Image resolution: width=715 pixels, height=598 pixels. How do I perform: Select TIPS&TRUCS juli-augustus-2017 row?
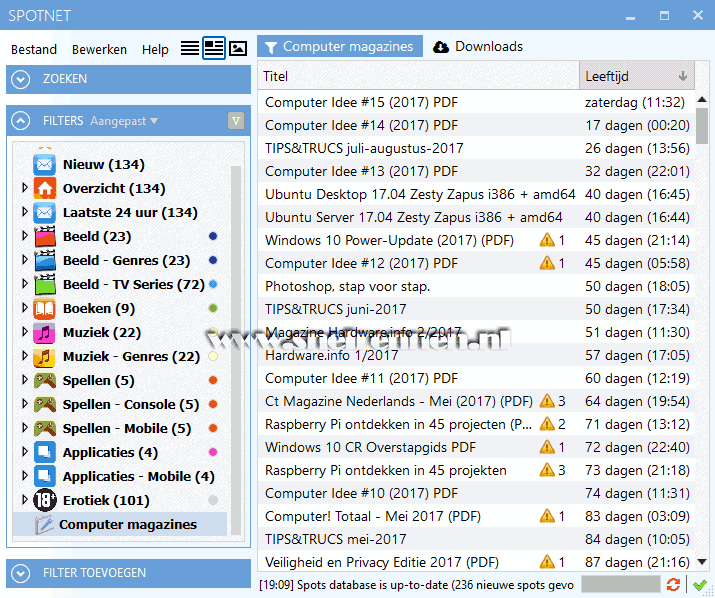pyautogui.click(x=476, y=148)
